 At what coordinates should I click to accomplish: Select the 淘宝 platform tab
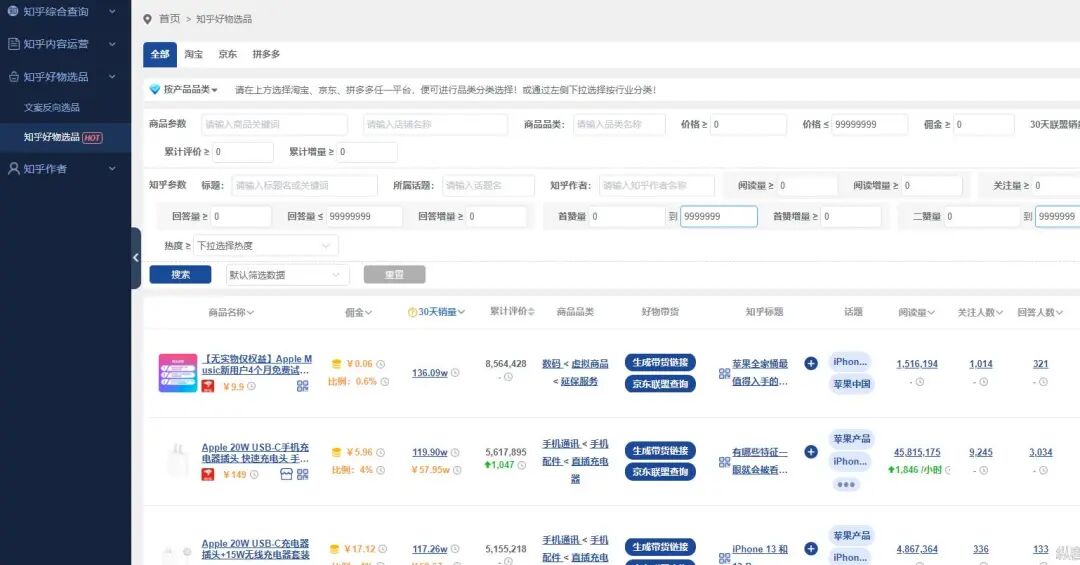(194, 54)
